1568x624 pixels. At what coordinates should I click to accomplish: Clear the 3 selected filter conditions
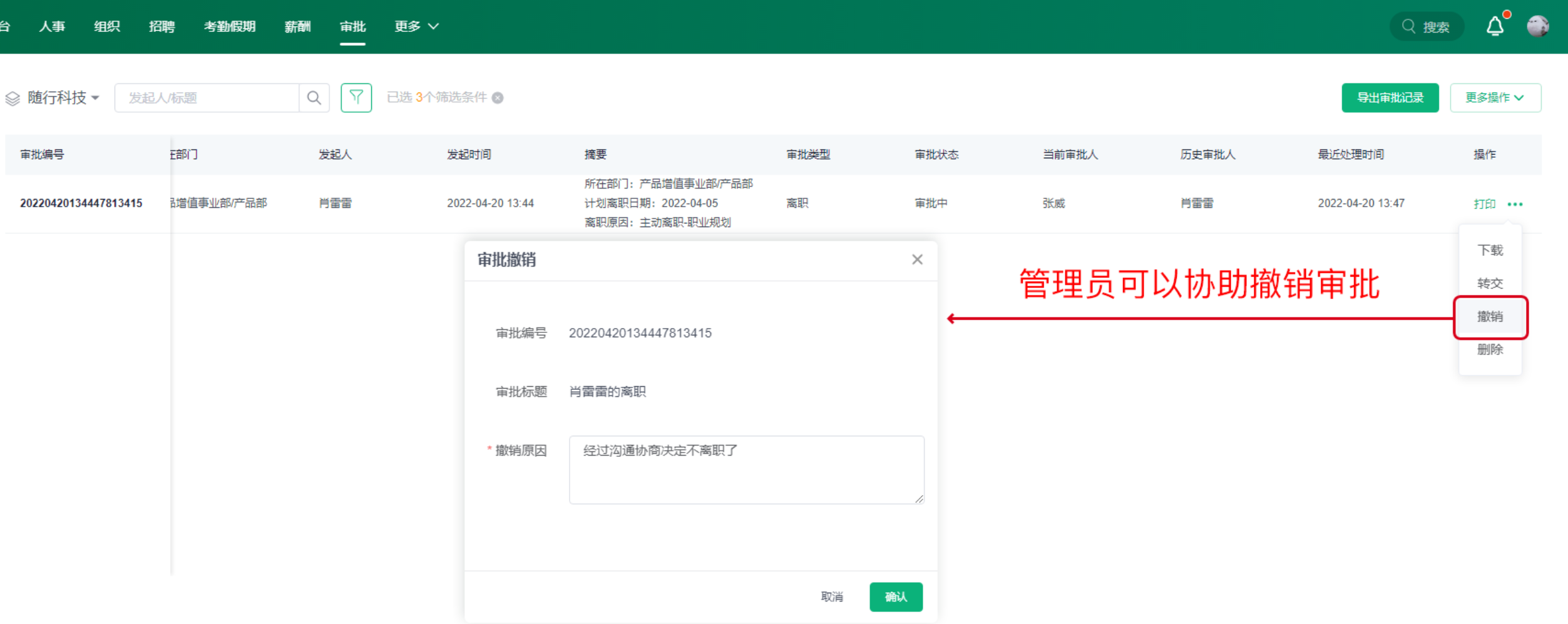coord(498,98)
